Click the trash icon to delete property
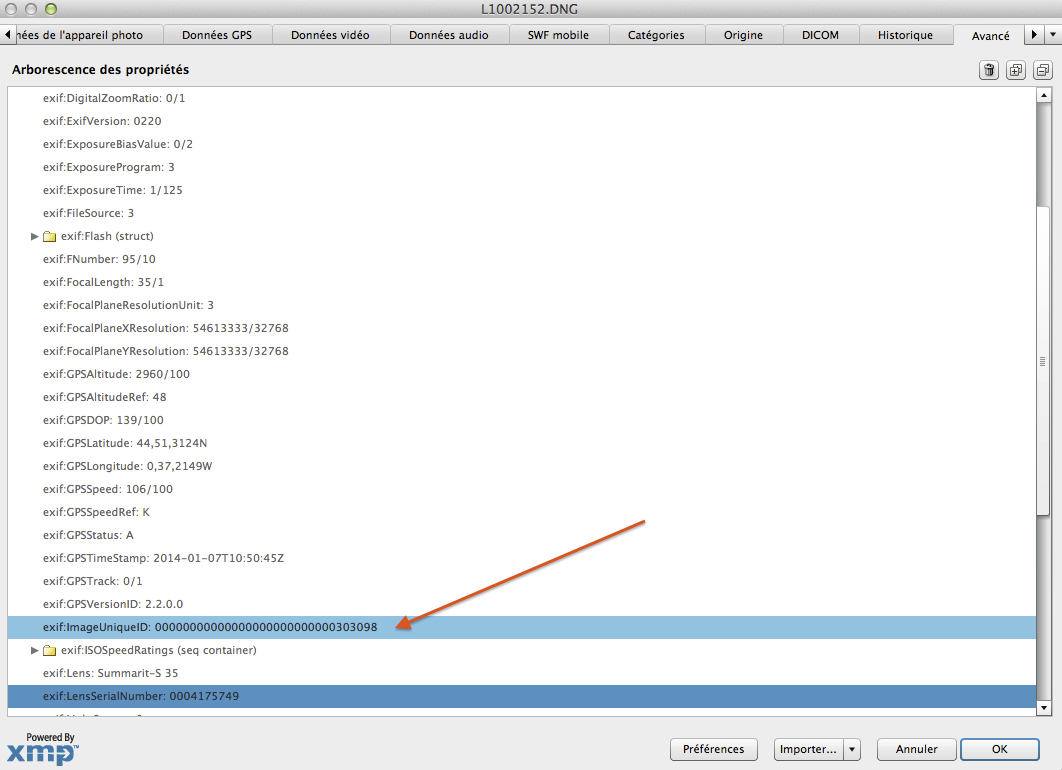This screenshot has width=1062, height=770. (x=989, y=70)
